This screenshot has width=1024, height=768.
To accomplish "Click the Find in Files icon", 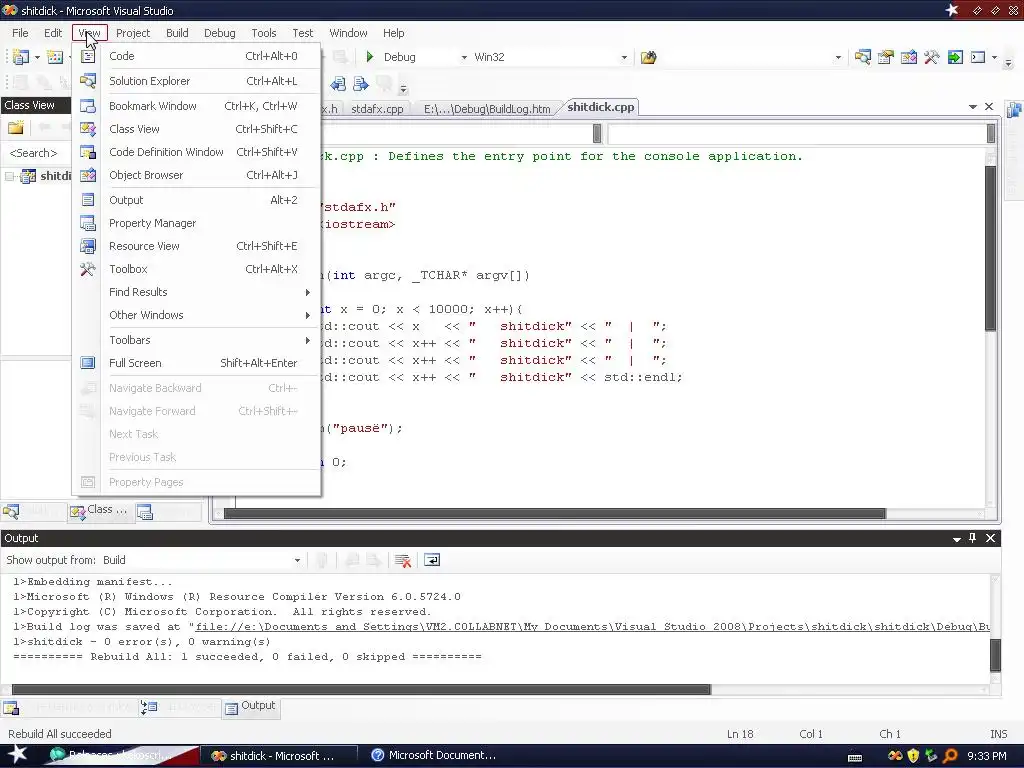I will pyautogui.click(x=648, y=57).
